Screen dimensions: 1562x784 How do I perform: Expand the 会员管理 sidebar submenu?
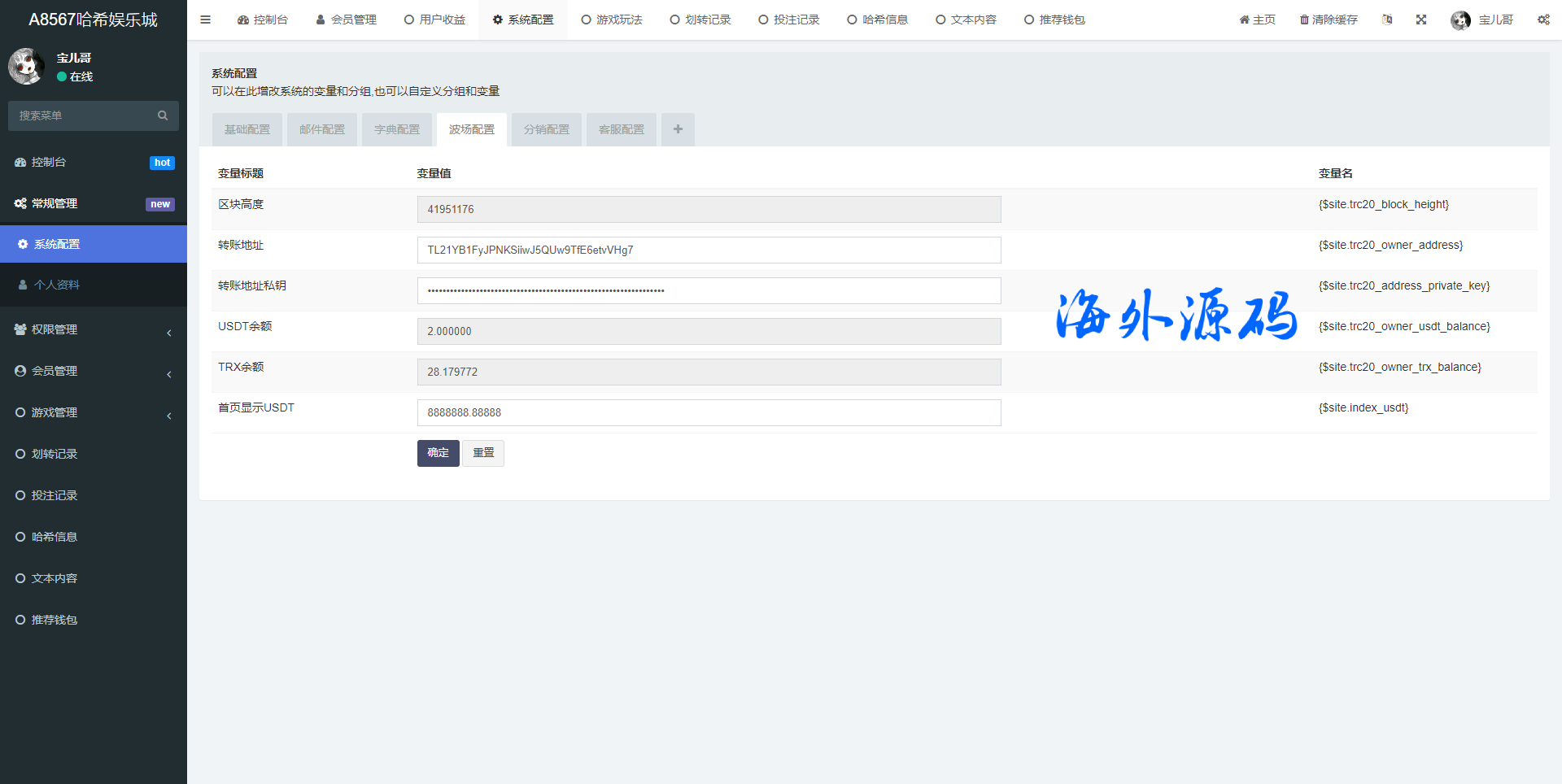point(94,371)
